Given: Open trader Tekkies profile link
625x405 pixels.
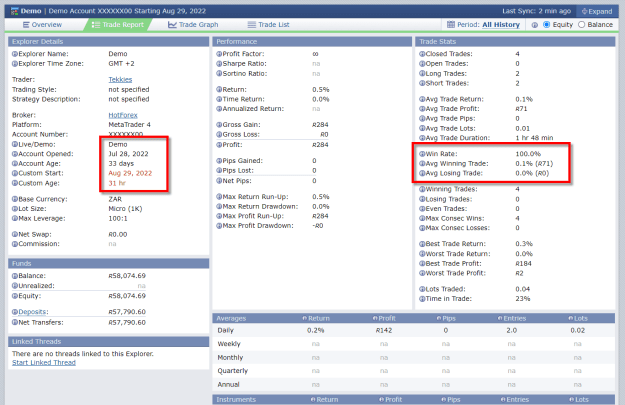Looking at the screenshot, I should pos(120,80).
